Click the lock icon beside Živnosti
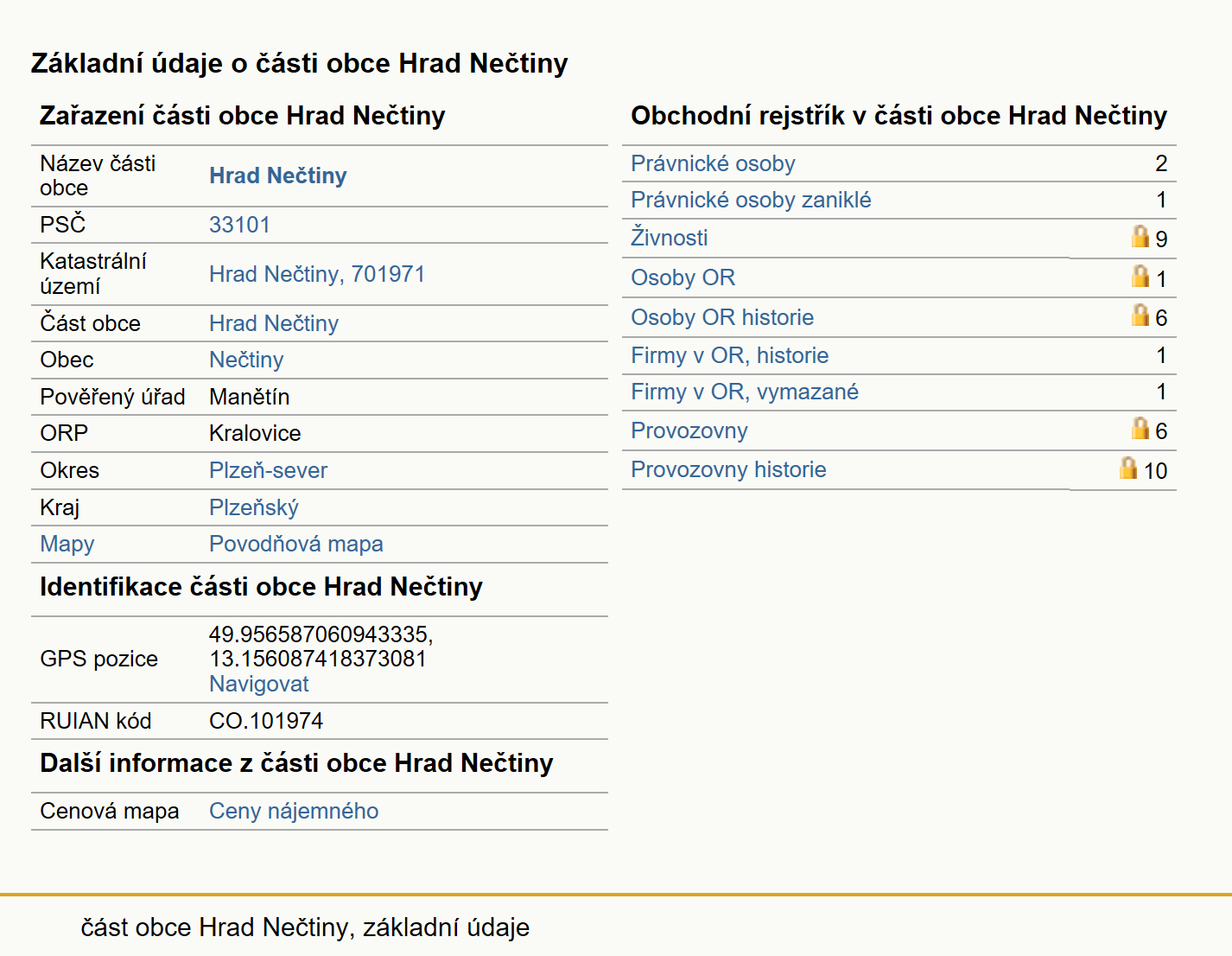The width and height of the screenshot is (1232, 956). 1140,236
